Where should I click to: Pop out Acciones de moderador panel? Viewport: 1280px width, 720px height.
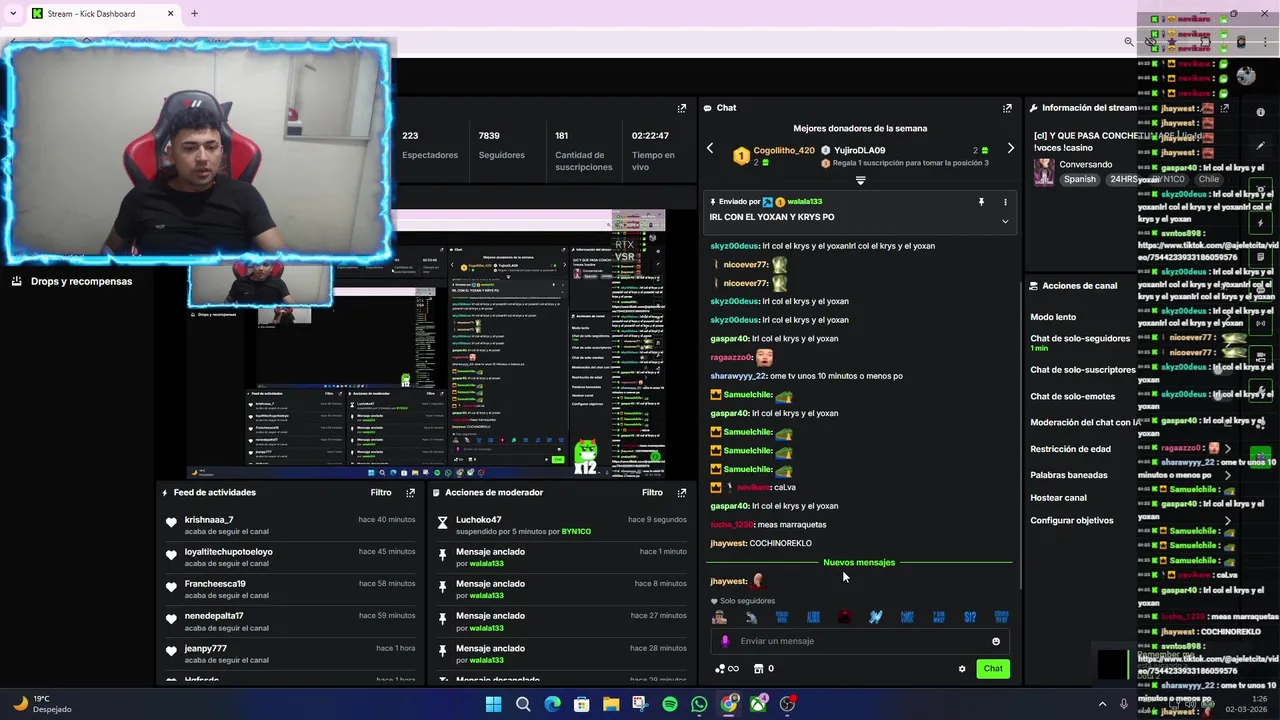click(682, 493)
